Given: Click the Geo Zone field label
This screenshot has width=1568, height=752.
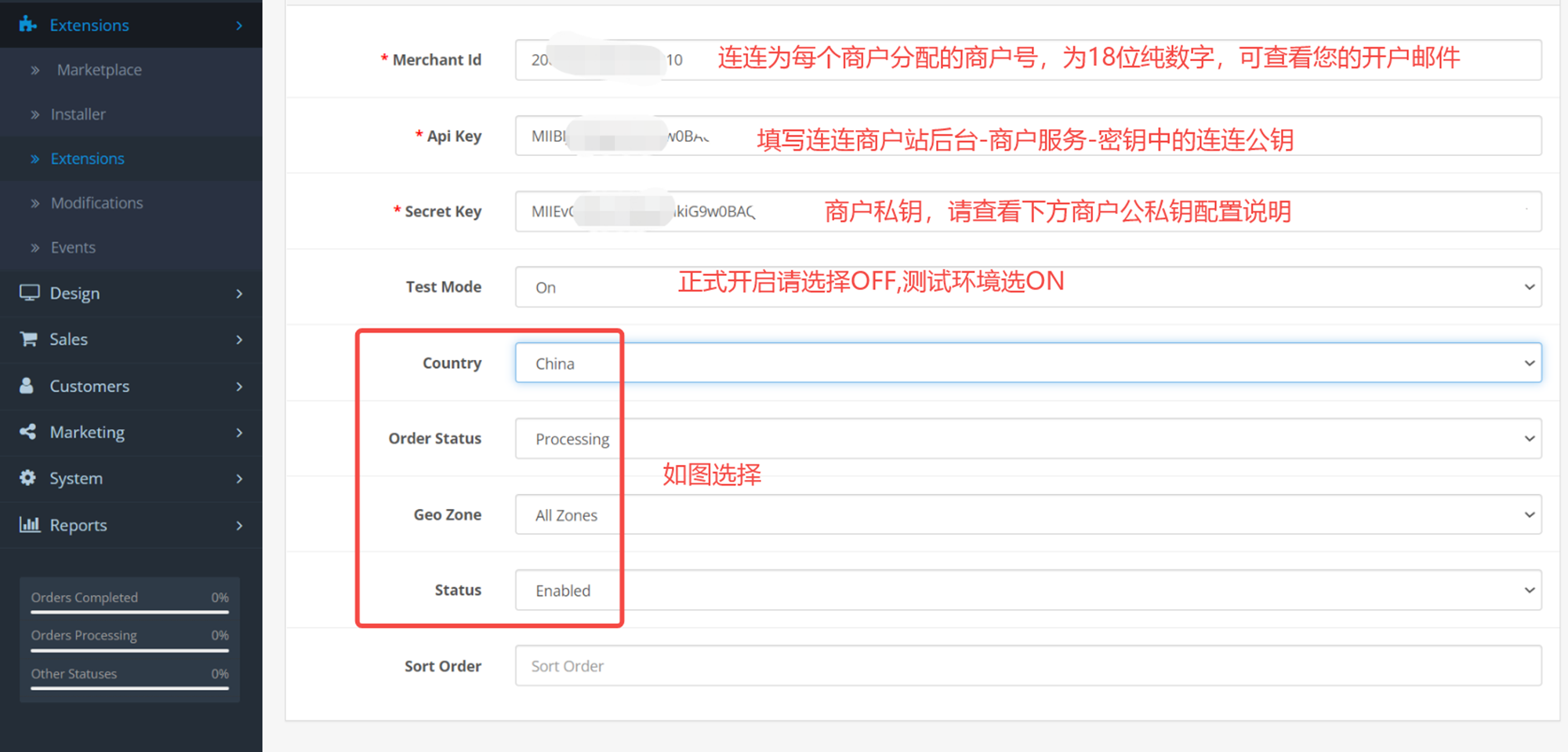Looking at the screenshot, I should (x=448, y=514).
